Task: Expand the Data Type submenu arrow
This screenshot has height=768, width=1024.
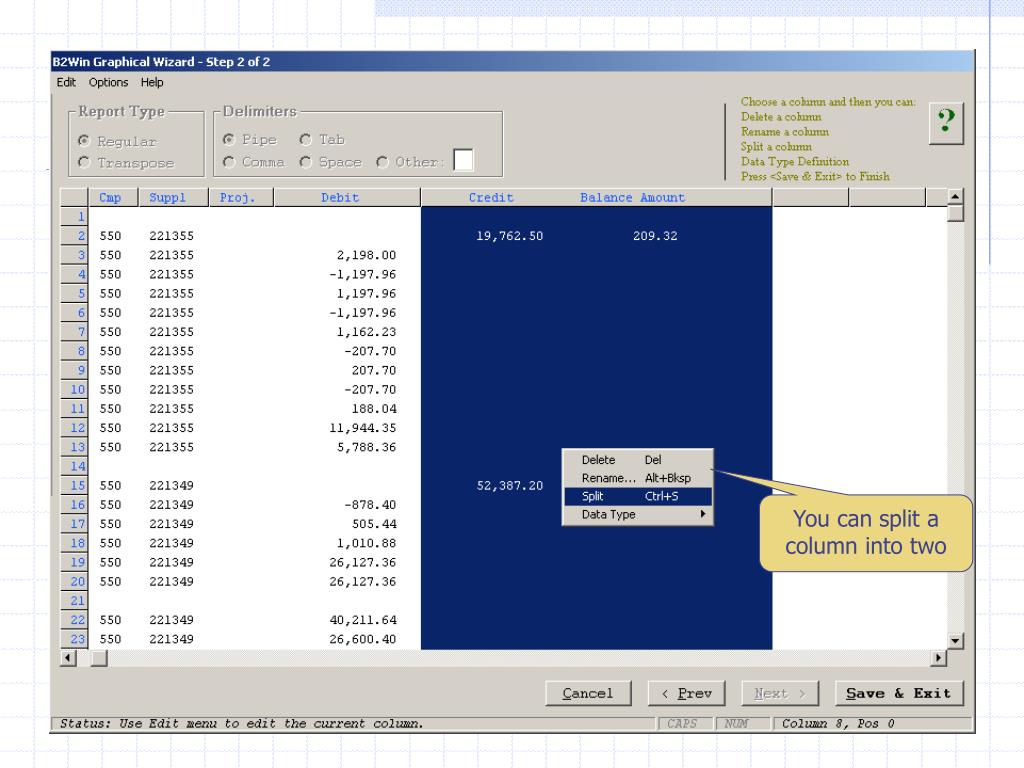Action: tap(703, 514)
